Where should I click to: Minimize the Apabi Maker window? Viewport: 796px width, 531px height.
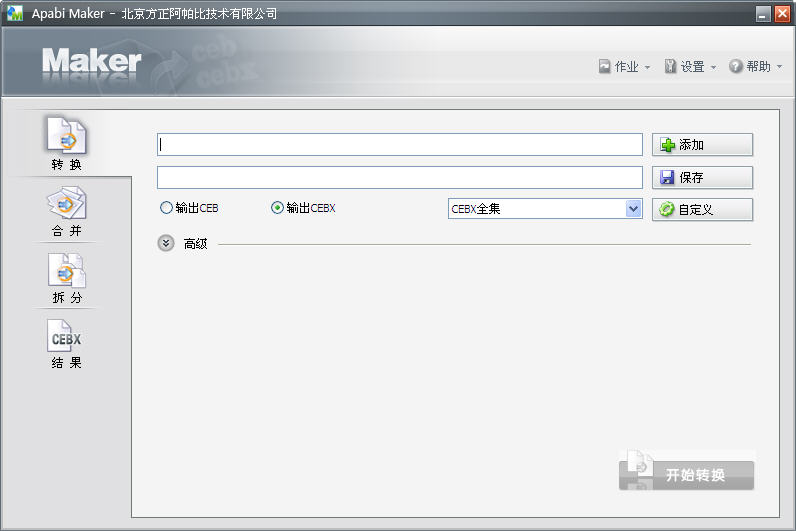point(763,14)
